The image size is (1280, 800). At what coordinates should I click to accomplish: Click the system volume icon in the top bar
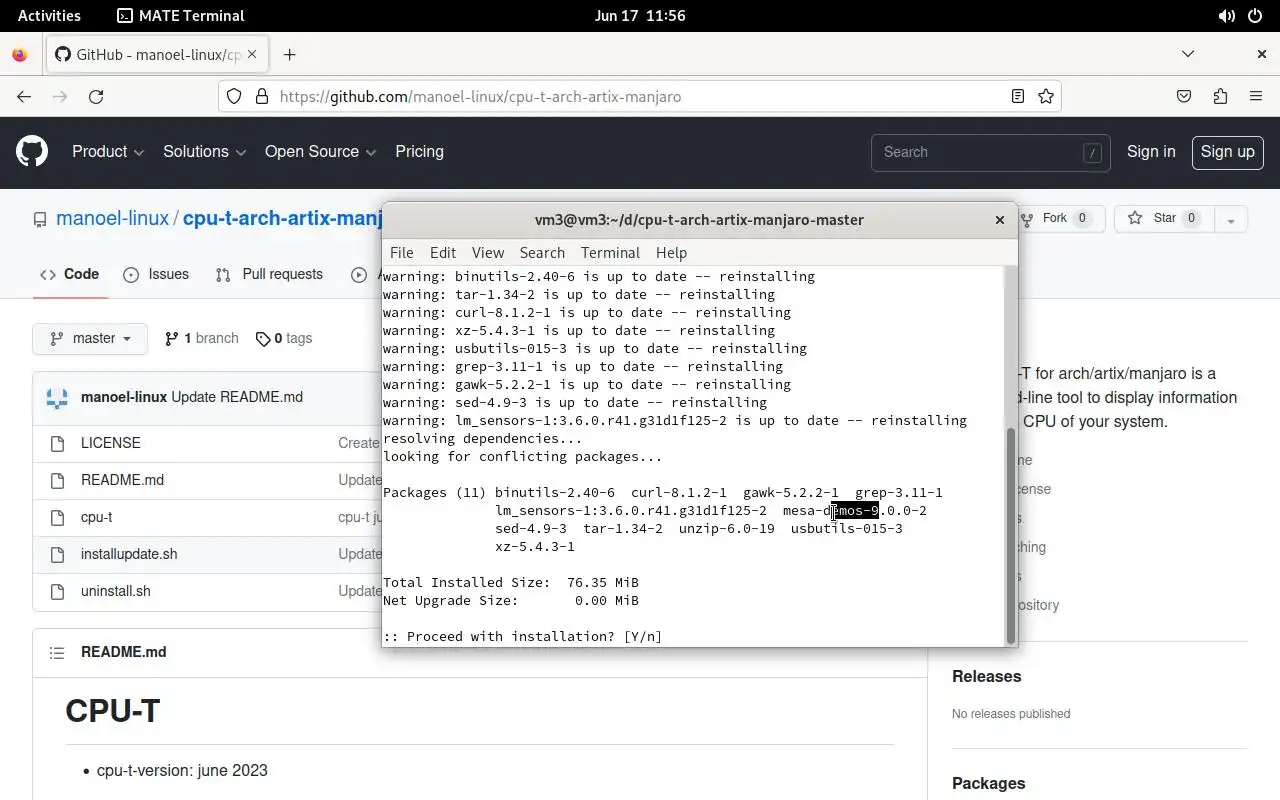1226,16
